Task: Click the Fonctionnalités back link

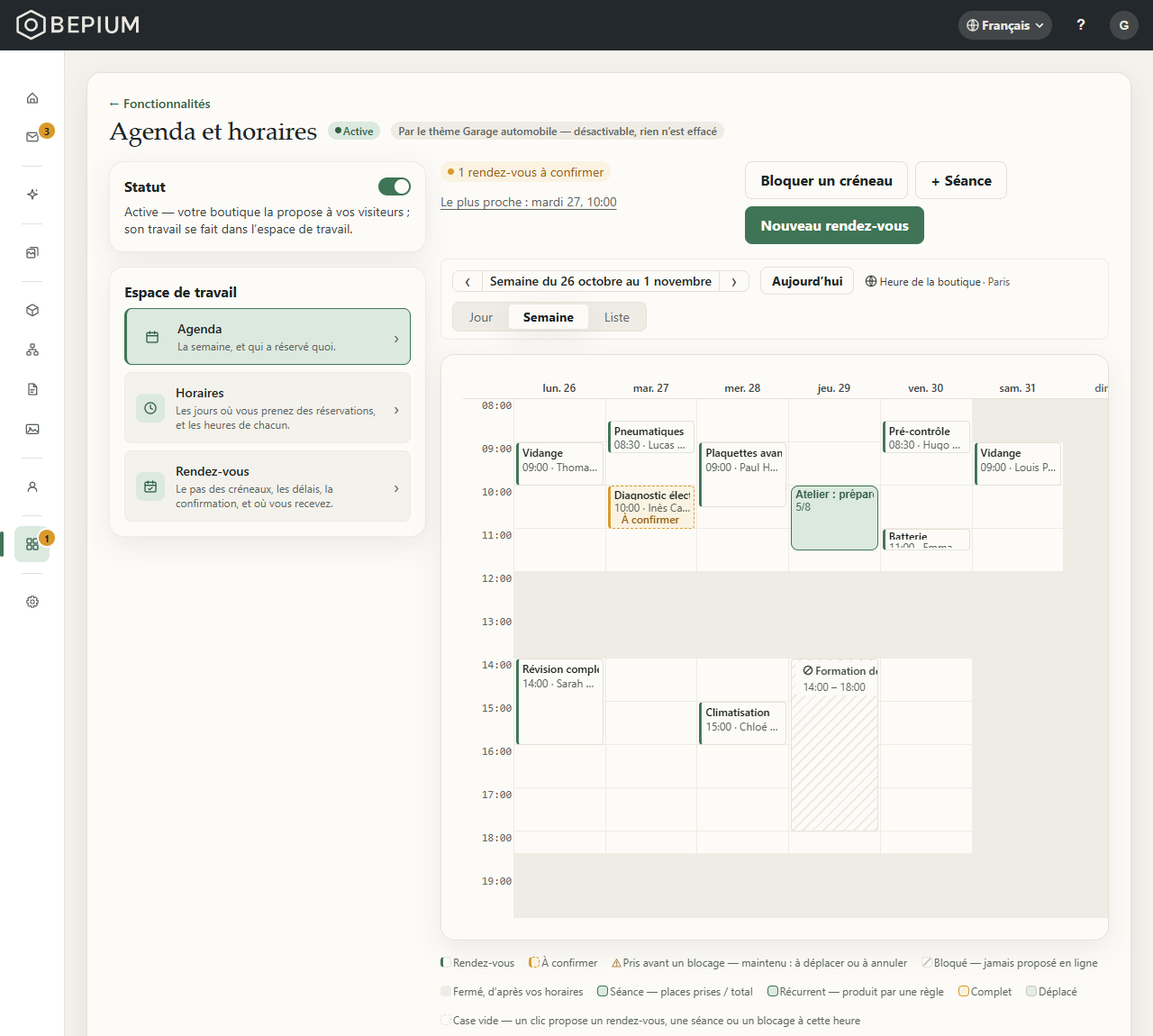Action: [160, 104]
